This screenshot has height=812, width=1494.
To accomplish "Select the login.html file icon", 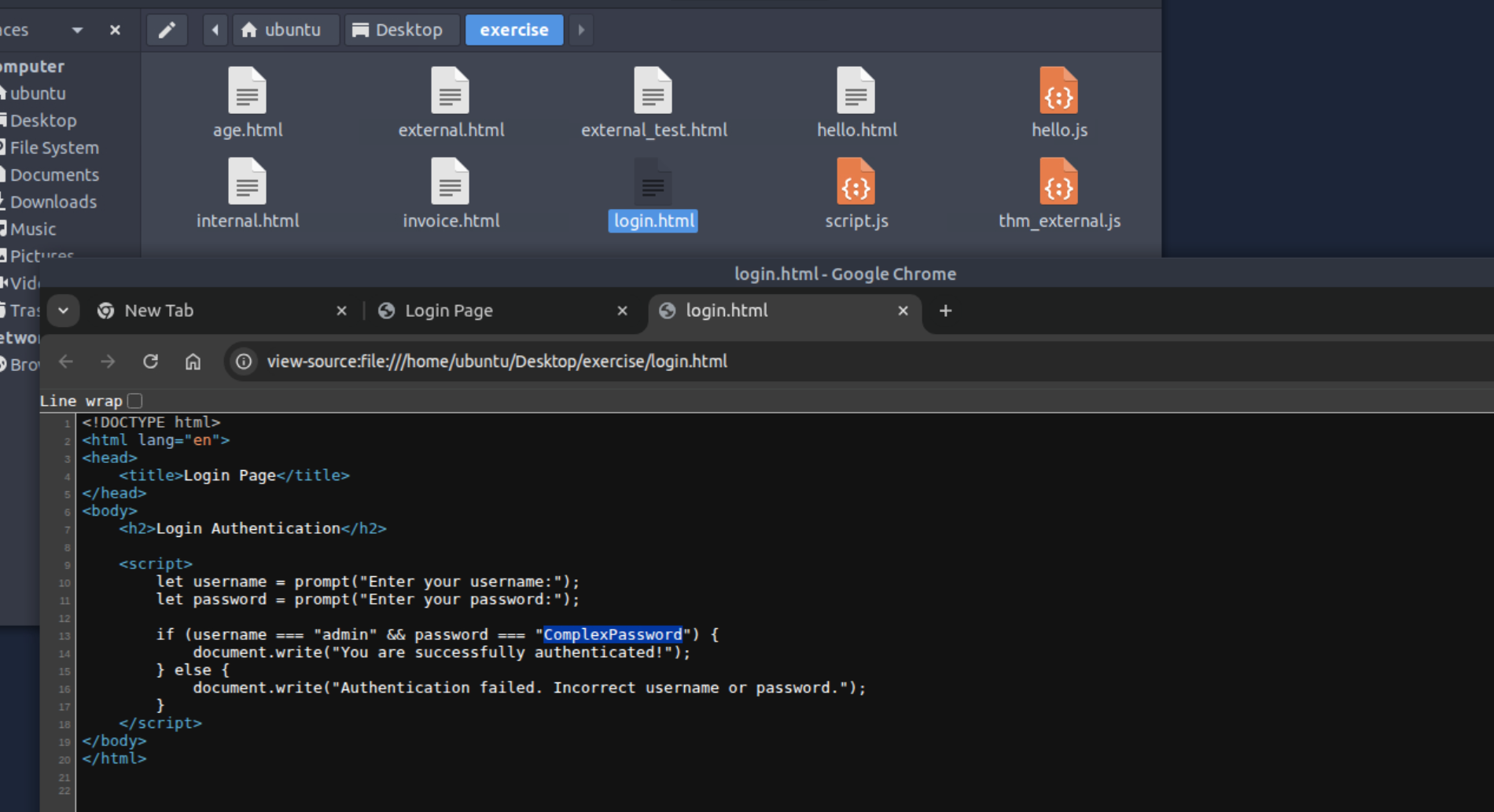I will pos(653,182).
